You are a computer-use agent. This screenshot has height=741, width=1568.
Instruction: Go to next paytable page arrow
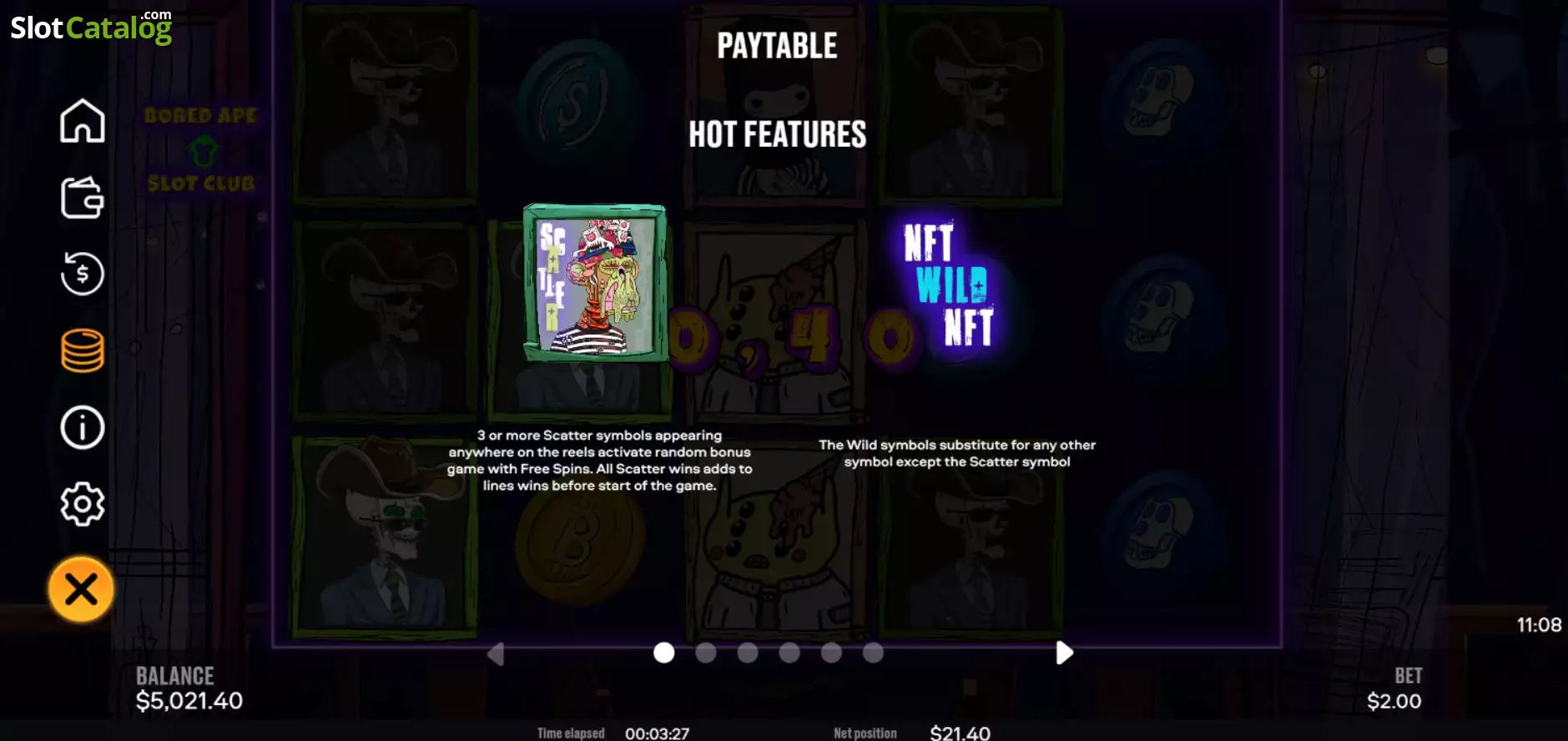1063,653
